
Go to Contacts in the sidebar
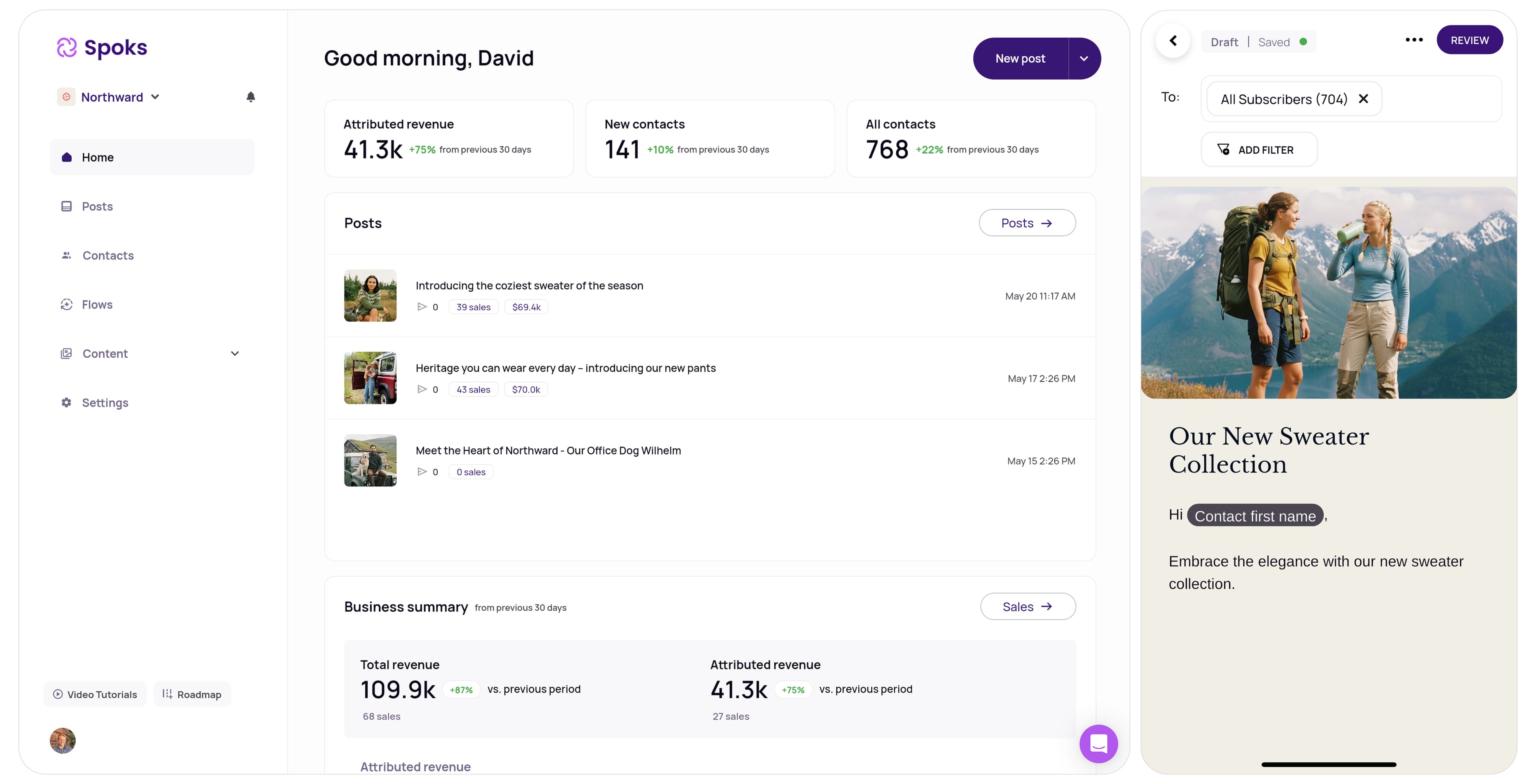coord(108,255)
